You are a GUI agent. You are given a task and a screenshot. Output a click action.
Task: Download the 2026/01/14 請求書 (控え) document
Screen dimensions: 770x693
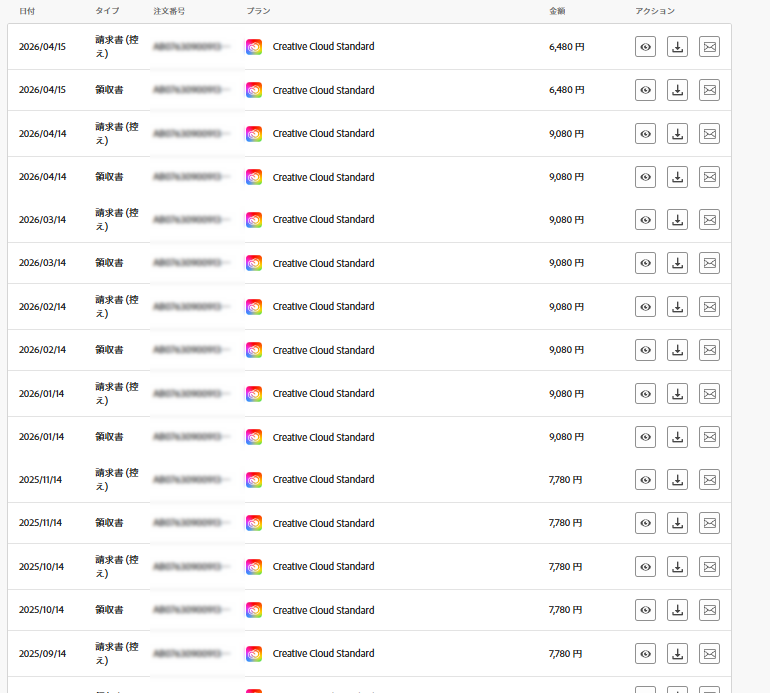pyautogui.click(x=677, y=393)
